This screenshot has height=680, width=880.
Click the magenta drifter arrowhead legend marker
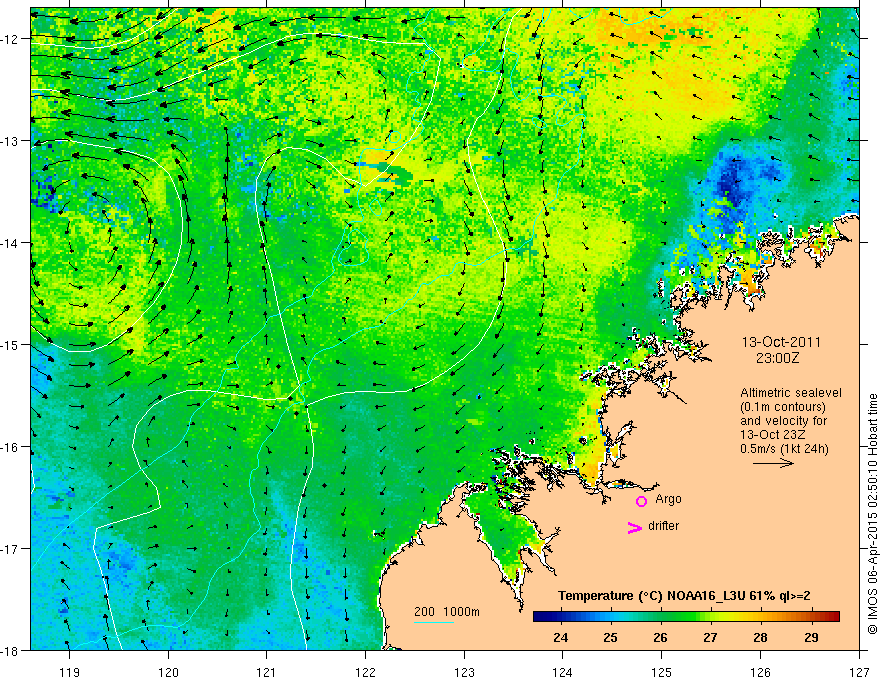(635, 528)
